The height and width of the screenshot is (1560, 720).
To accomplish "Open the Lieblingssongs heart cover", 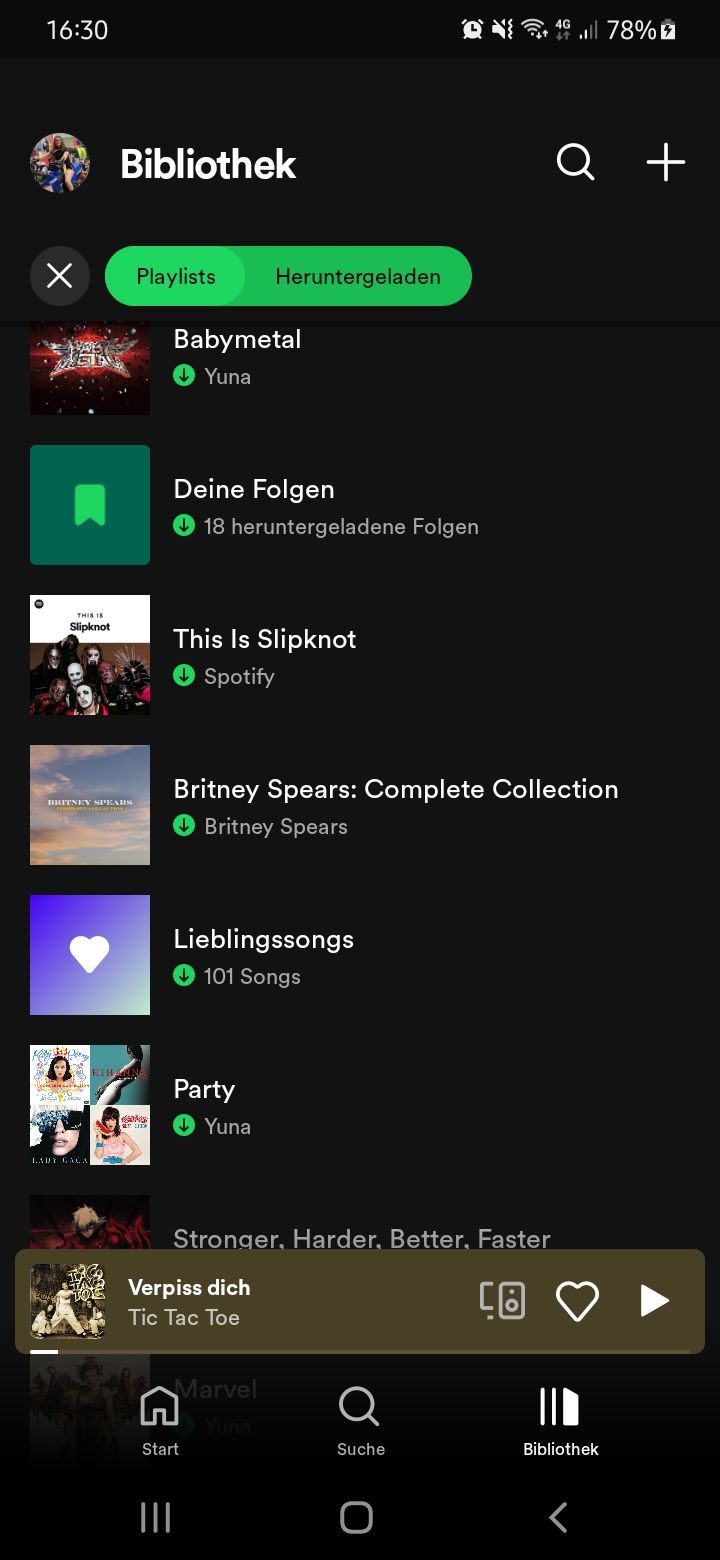I will (90, 955).
